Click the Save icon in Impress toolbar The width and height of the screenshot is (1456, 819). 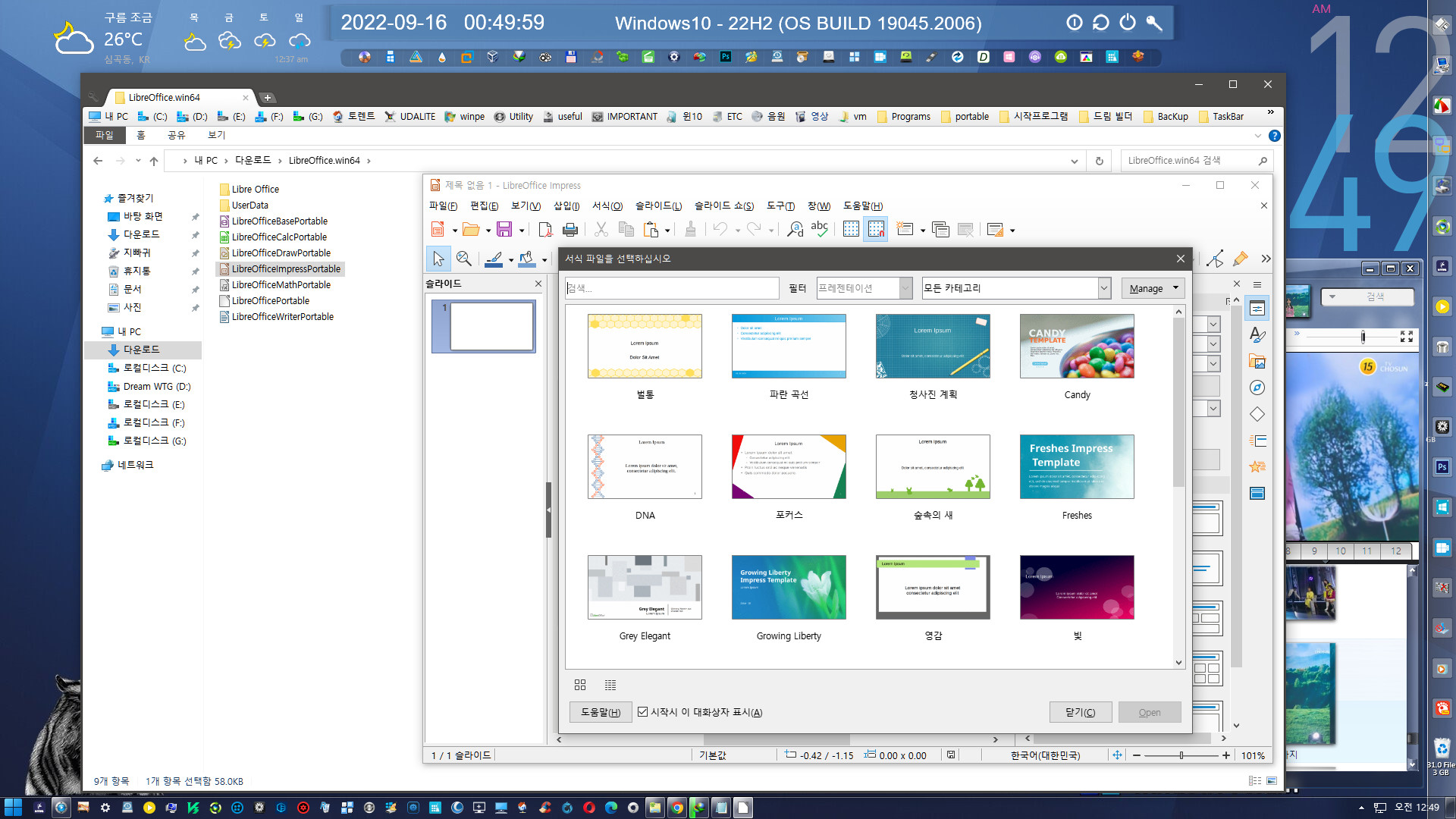[x=504, y=229]
